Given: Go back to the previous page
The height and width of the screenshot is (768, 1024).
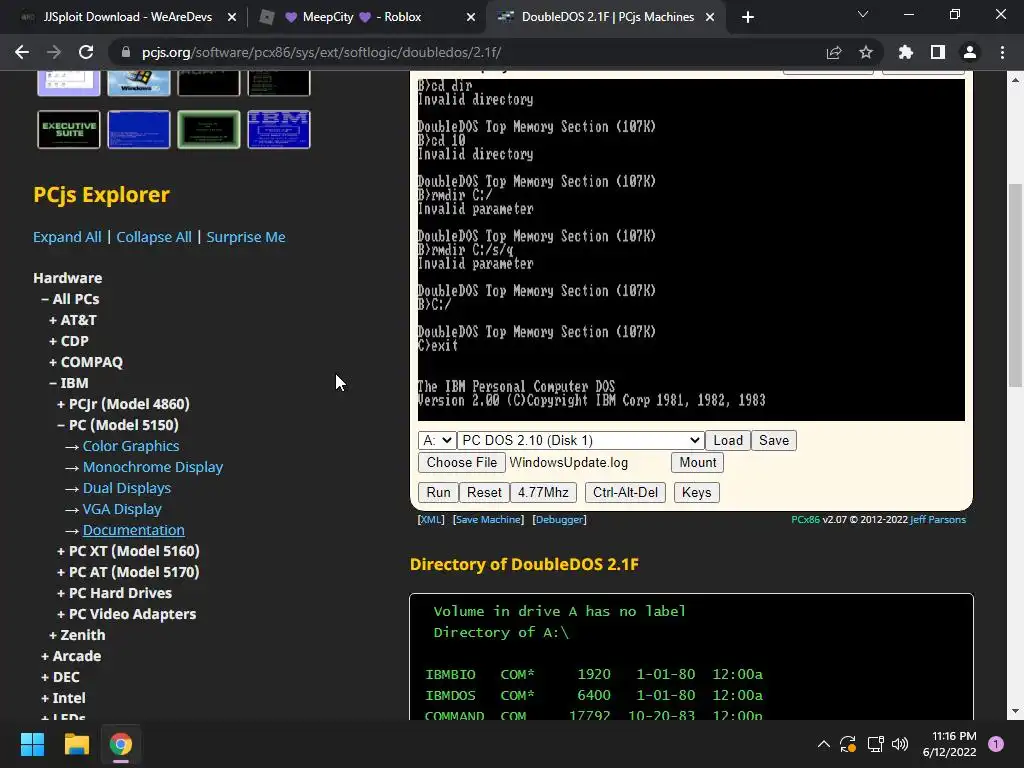Looking at the screenshot, I should [22, 52].
